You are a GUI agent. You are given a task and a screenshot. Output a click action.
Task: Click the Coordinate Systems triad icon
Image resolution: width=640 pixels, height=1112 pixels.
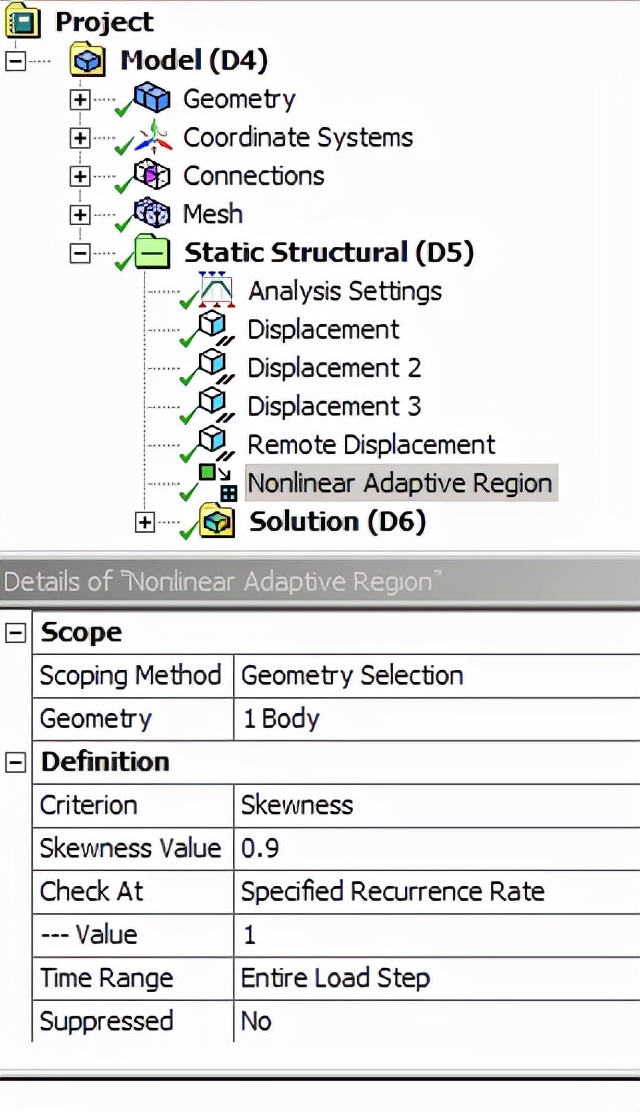click(153, 137)
